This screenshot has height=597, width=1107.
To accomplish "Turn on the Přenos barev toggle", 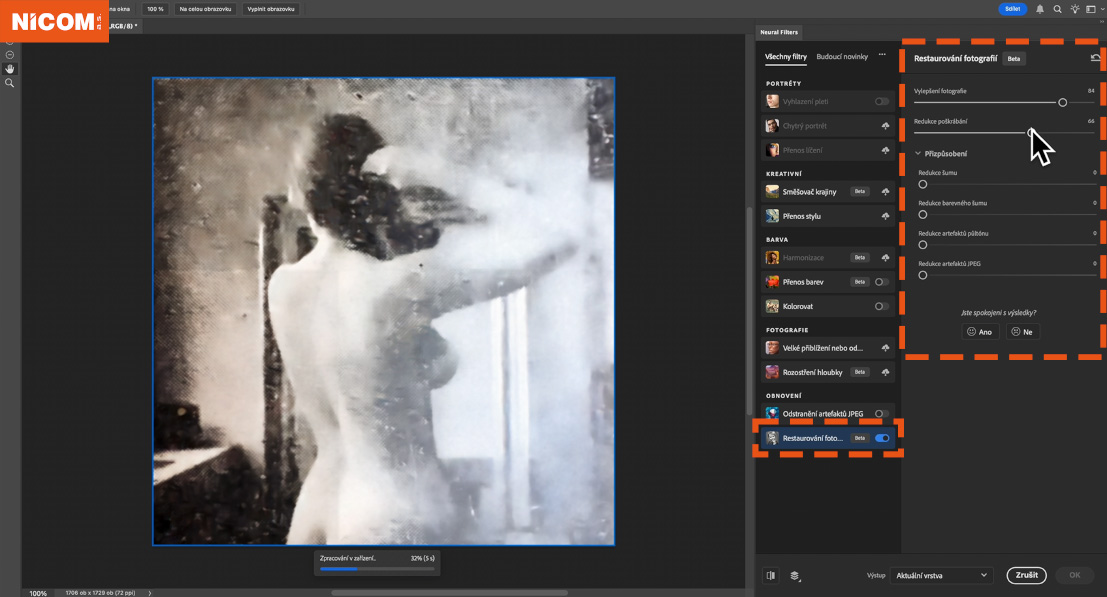I will coord(881,282).
